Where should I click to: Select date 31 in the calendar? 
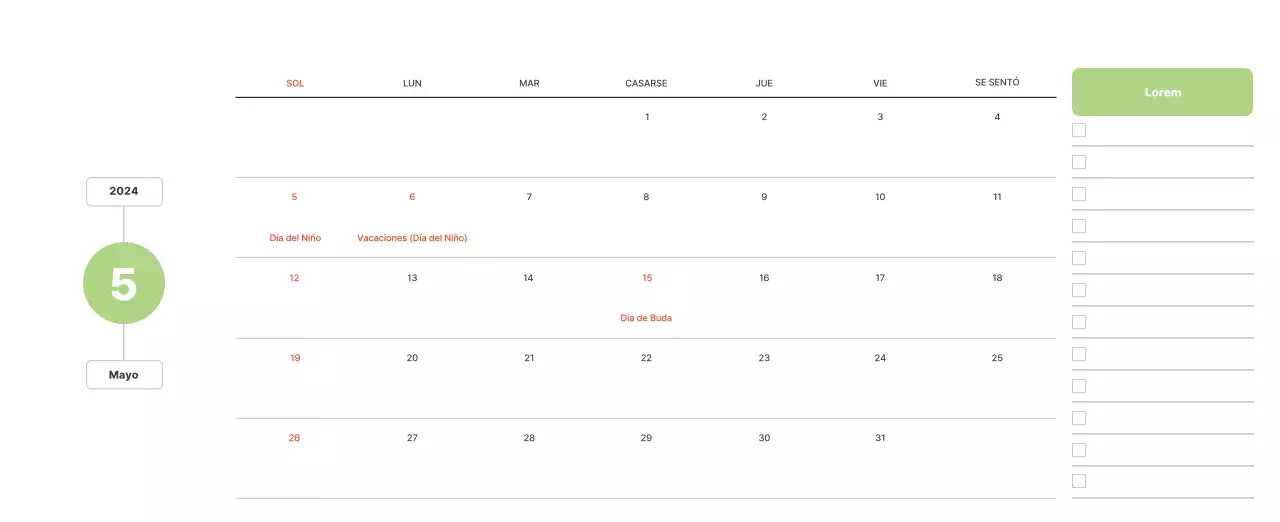click(880, 438)
